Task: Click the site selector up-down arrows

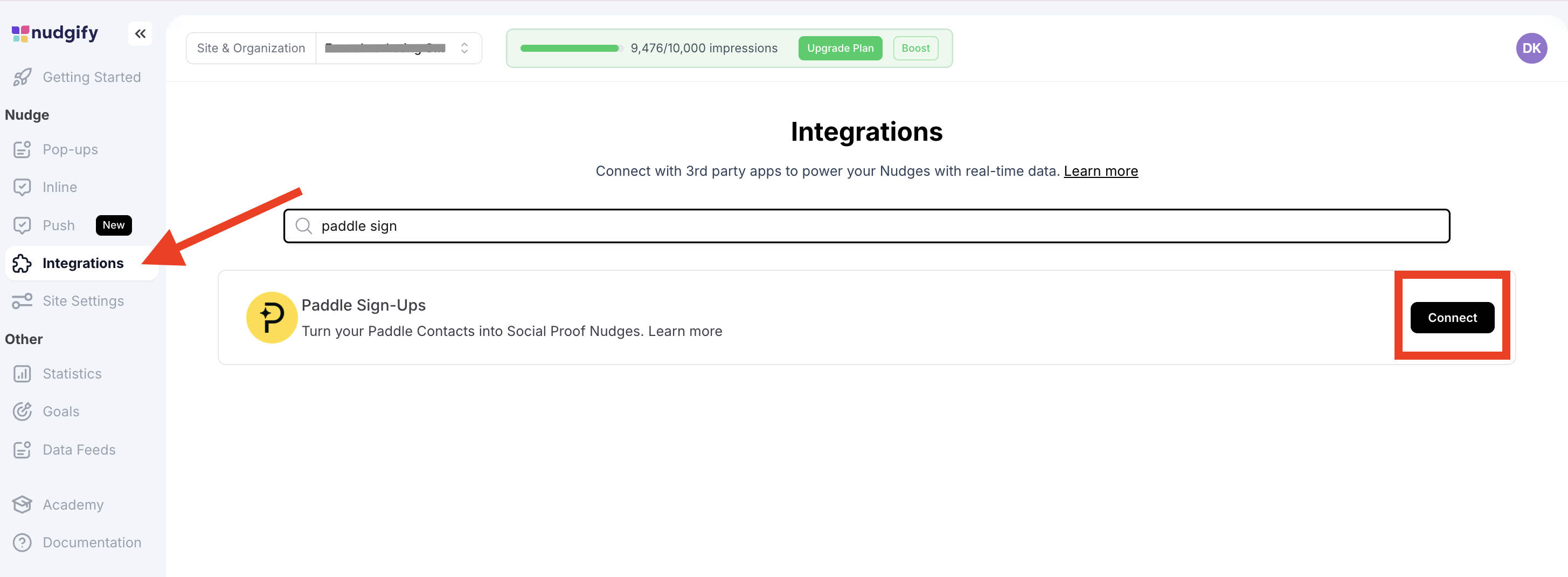Action: 464,48
